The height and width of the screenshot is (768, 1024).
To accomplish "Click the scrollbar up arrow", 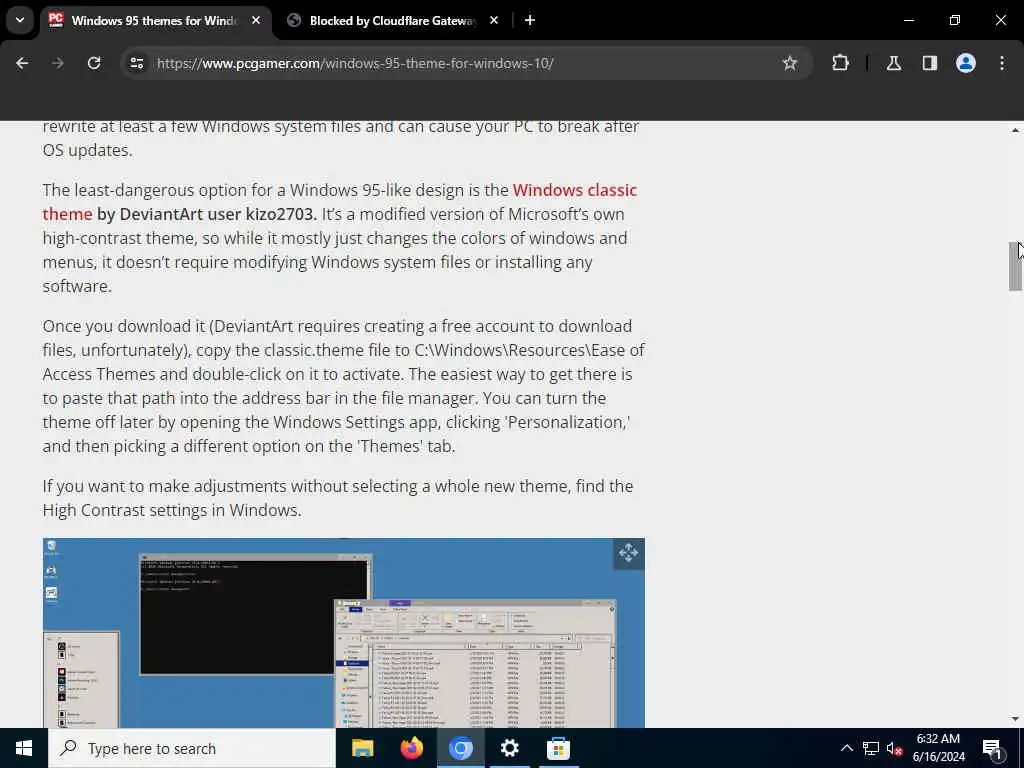I will [x=1015, y=130].
